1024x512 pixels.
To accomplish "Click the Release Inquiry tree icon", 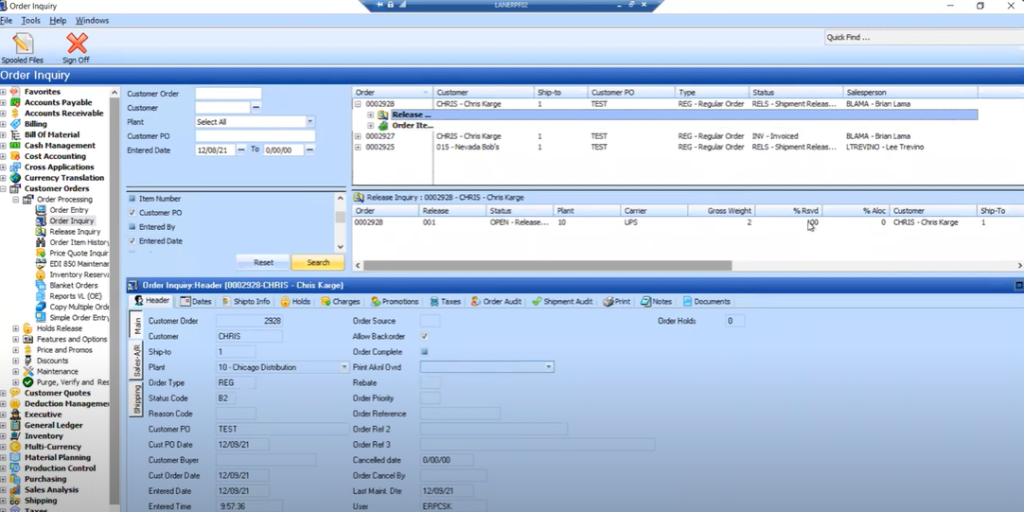I will tap(40, 232).
